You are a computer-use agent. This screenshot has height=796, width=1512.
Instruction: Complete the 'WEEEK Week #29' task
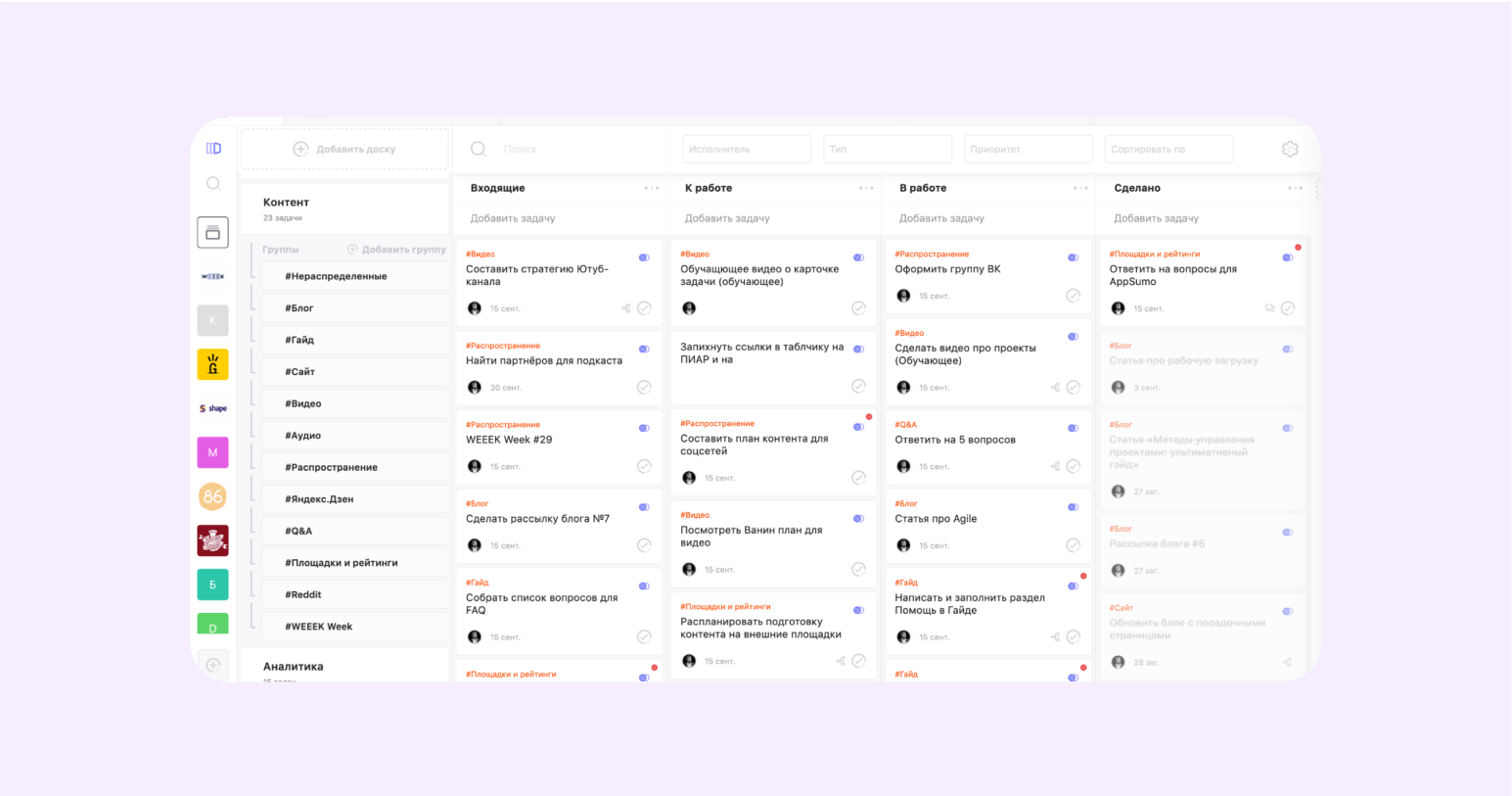[644, 466]
